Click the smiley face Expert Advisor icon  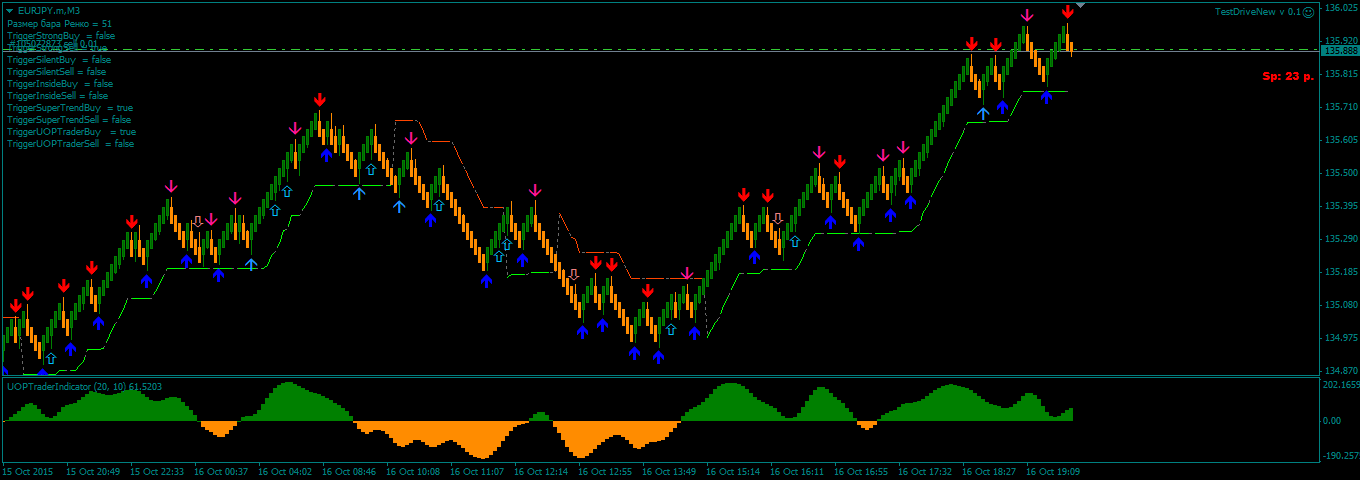point(1309,12)
